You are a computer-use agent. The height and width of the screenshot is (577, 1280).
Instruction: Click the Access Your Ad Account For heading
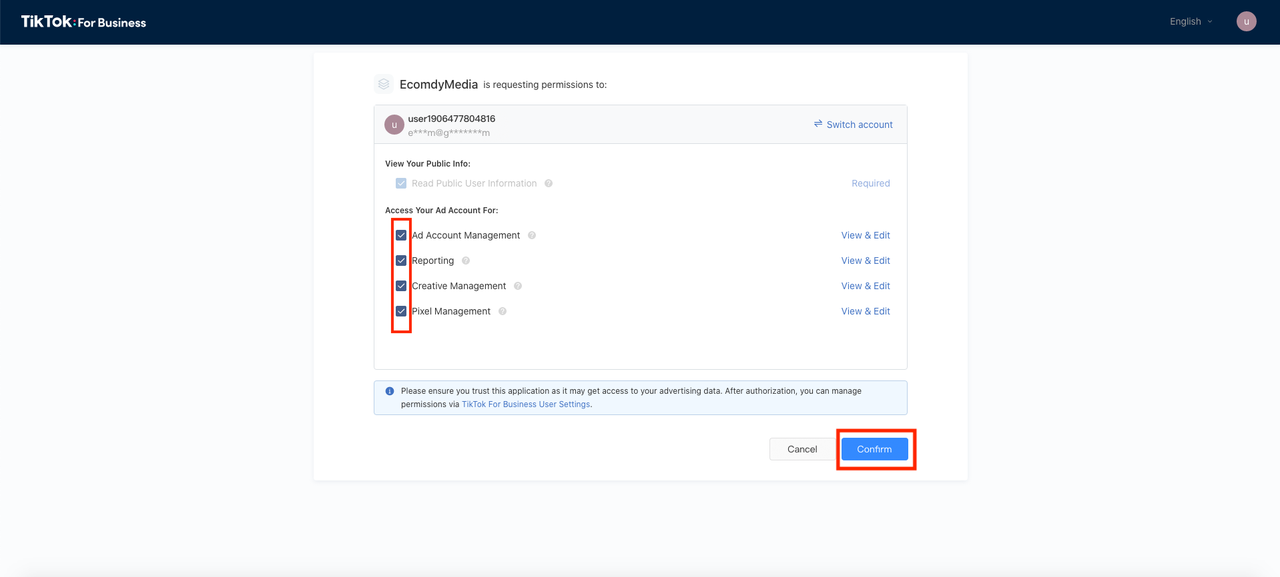tap(441, 210)
